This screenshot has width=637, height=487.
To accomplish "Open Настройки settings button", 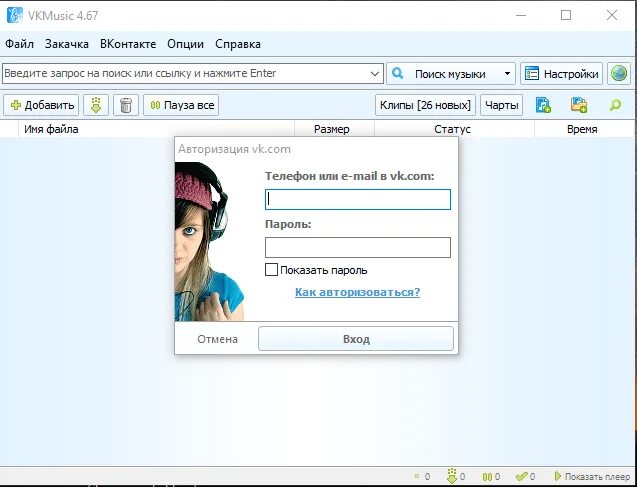I will tap(561, 74).
